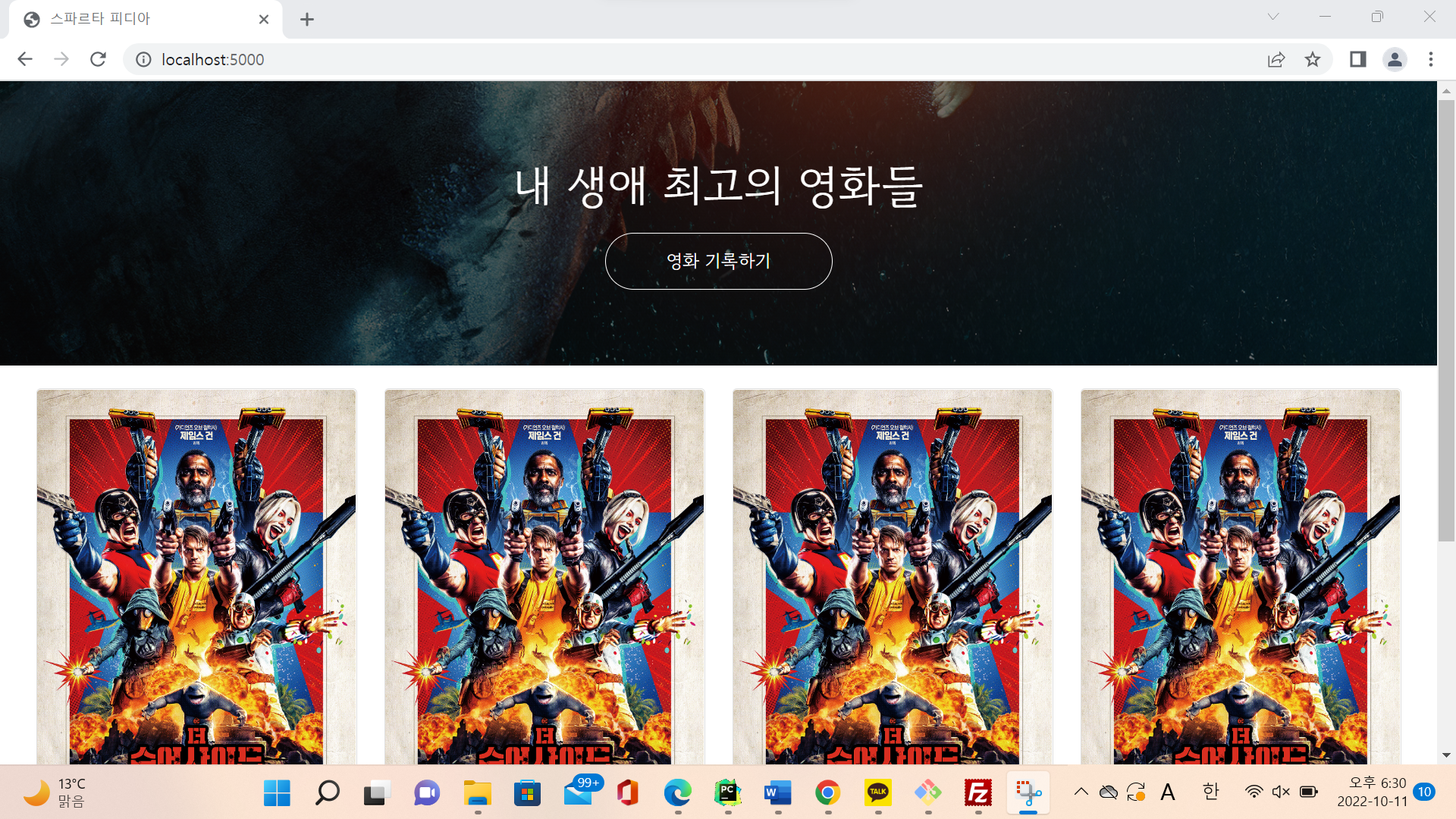Open fourth movie poster card
Screen dimensions: 1456x819
coord(1241,576)
